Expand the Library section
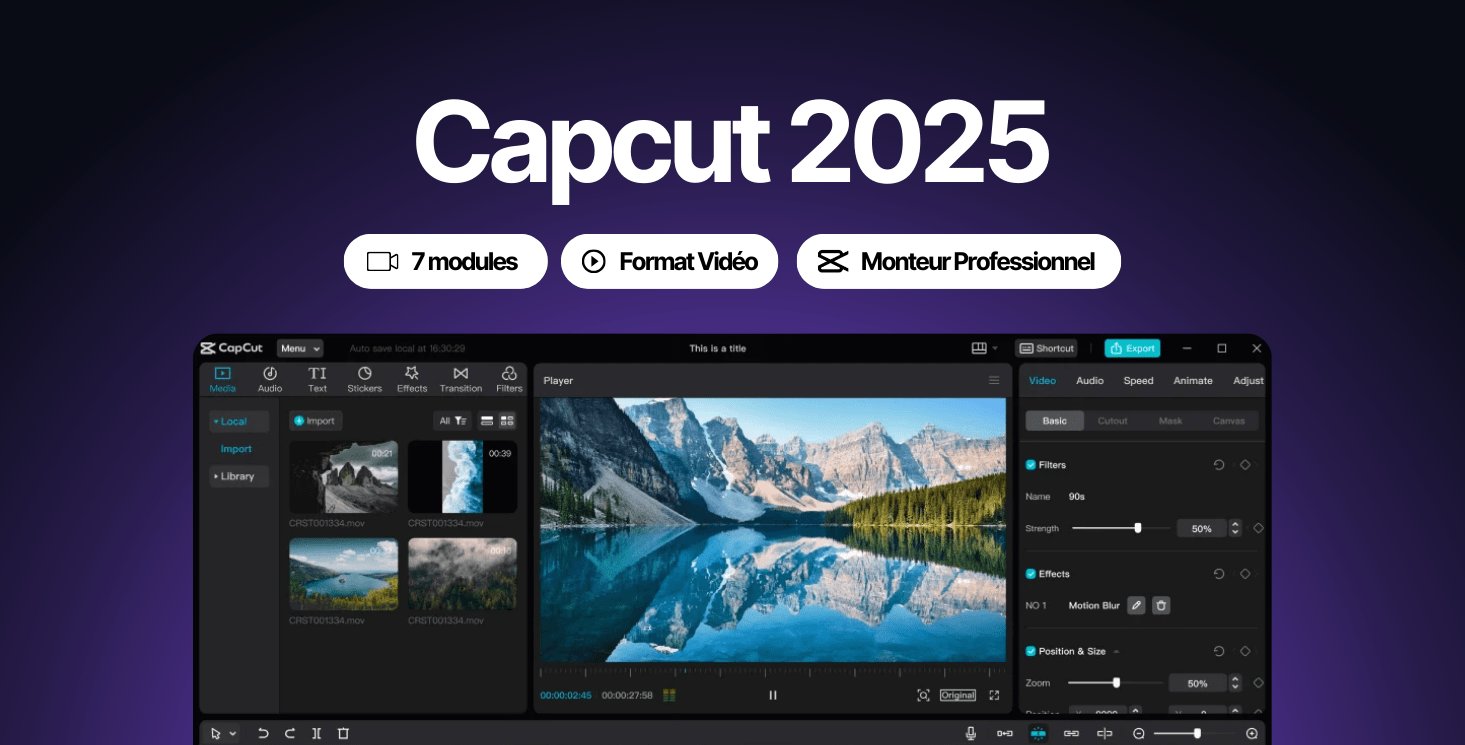 [239, 477]
